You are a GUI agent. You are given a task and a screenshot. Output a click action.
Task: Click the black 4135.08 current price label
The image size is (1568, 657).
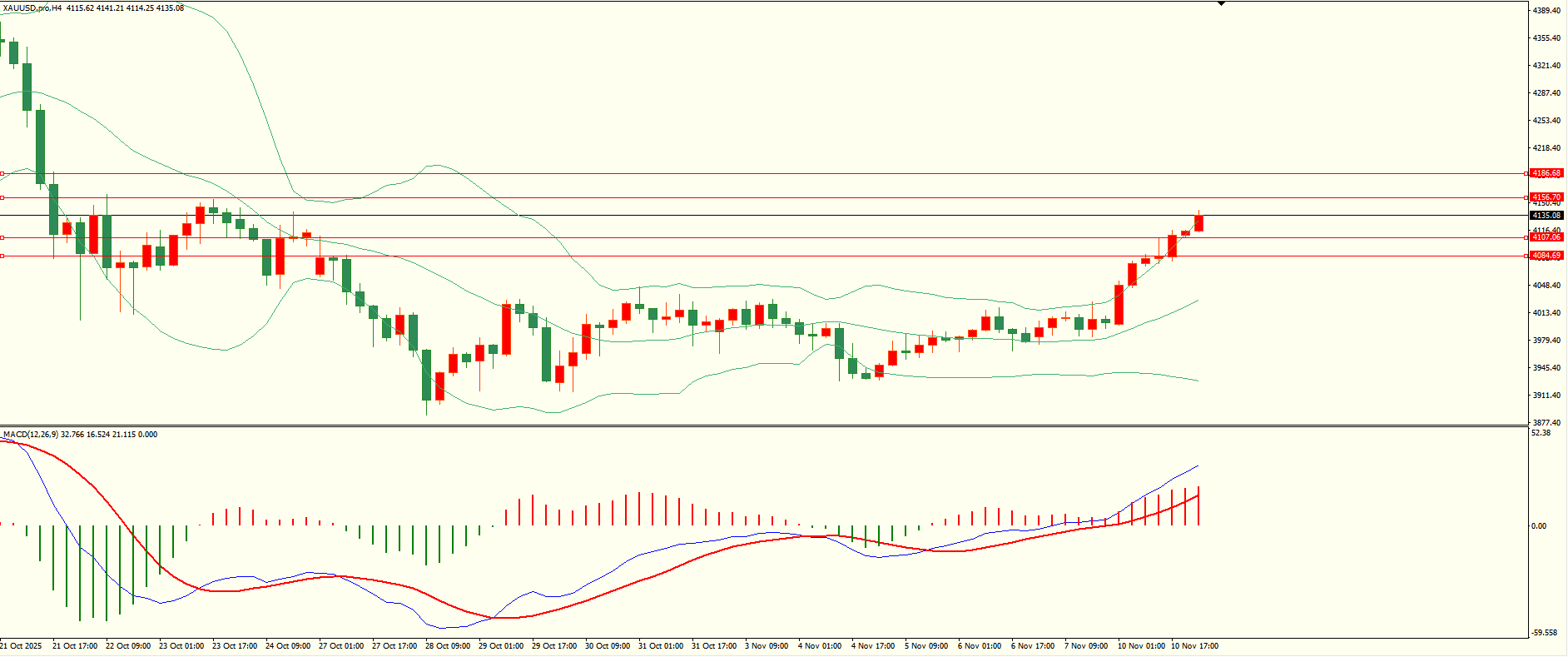1546,216
